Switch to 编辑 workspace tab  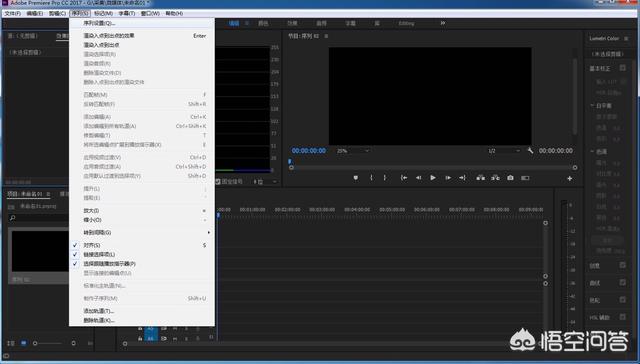(234, 23)
